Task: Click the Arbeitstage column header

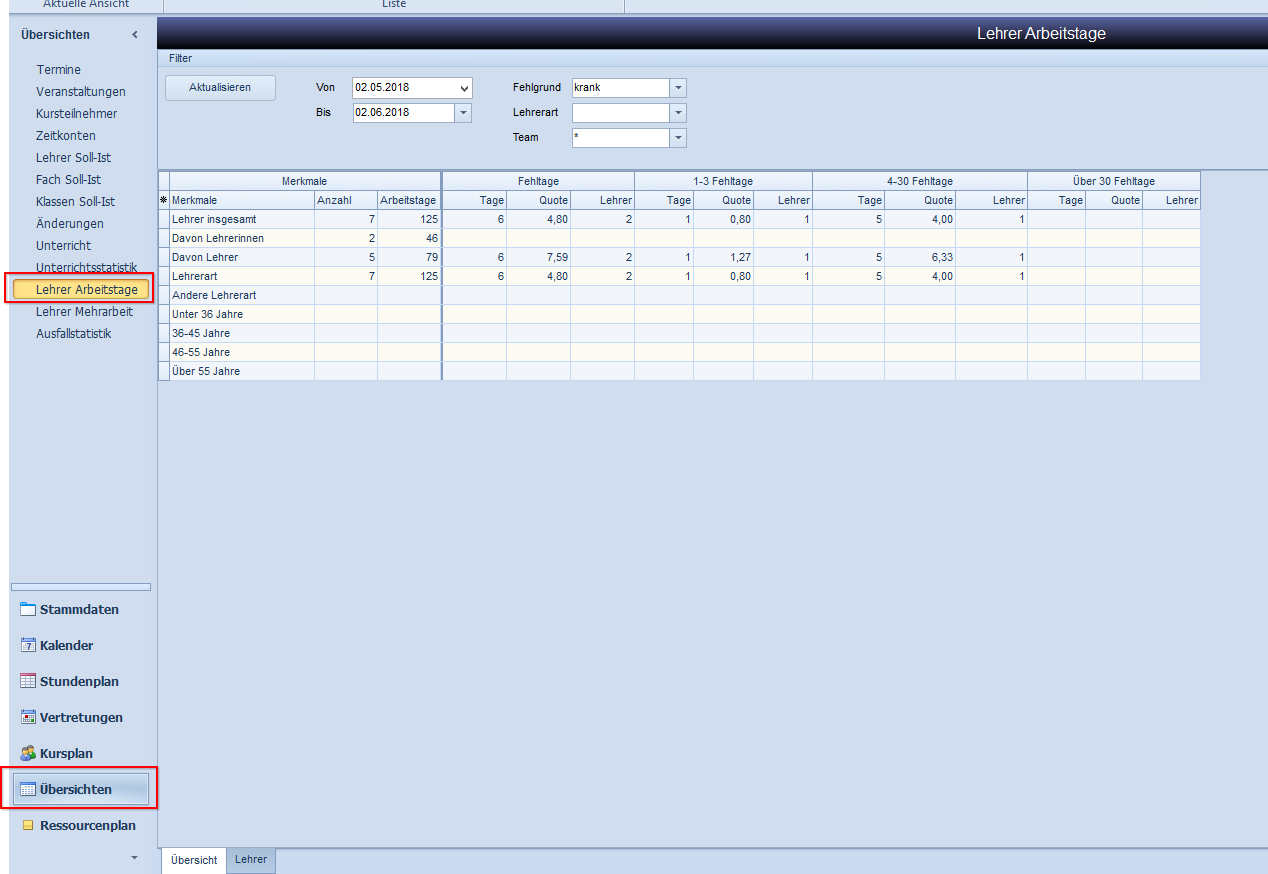Action: click(409, 200)
